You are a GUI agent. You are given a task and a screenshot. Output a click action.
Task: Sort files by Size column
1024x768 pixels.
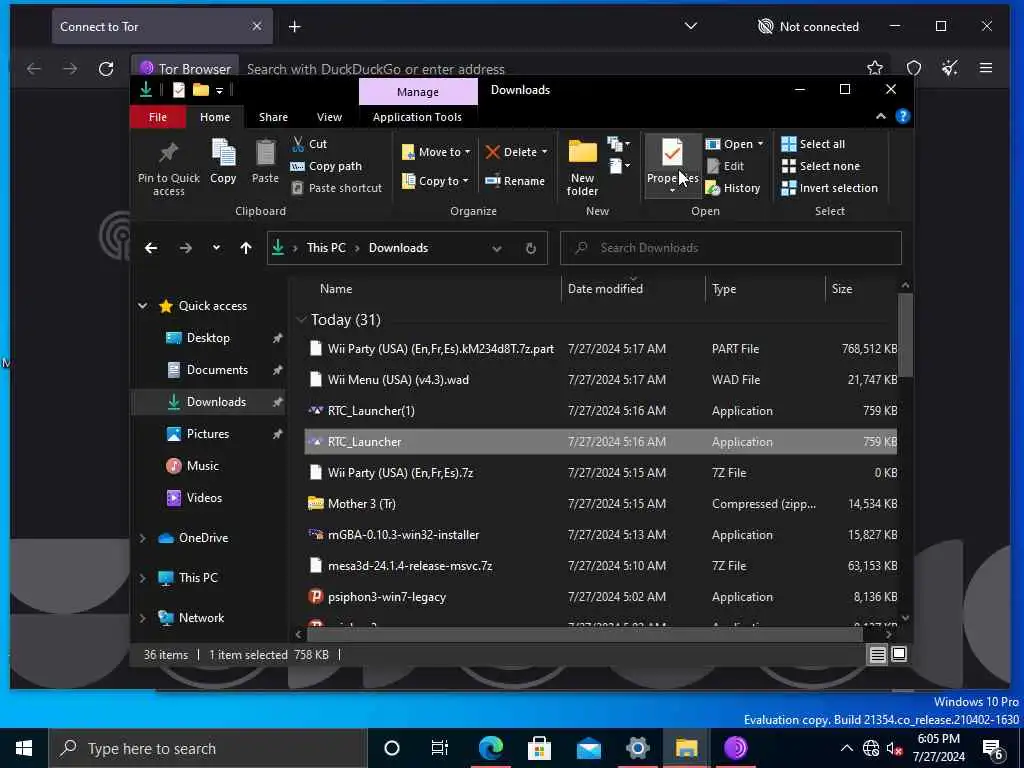tap(842, 289)
